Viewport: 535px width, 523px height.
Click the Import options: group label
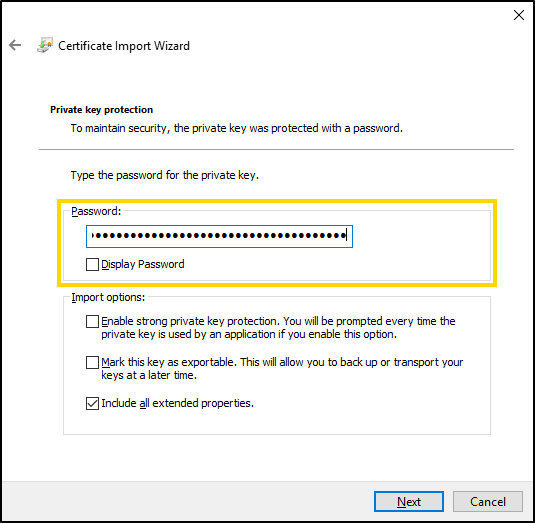(108, 297)
